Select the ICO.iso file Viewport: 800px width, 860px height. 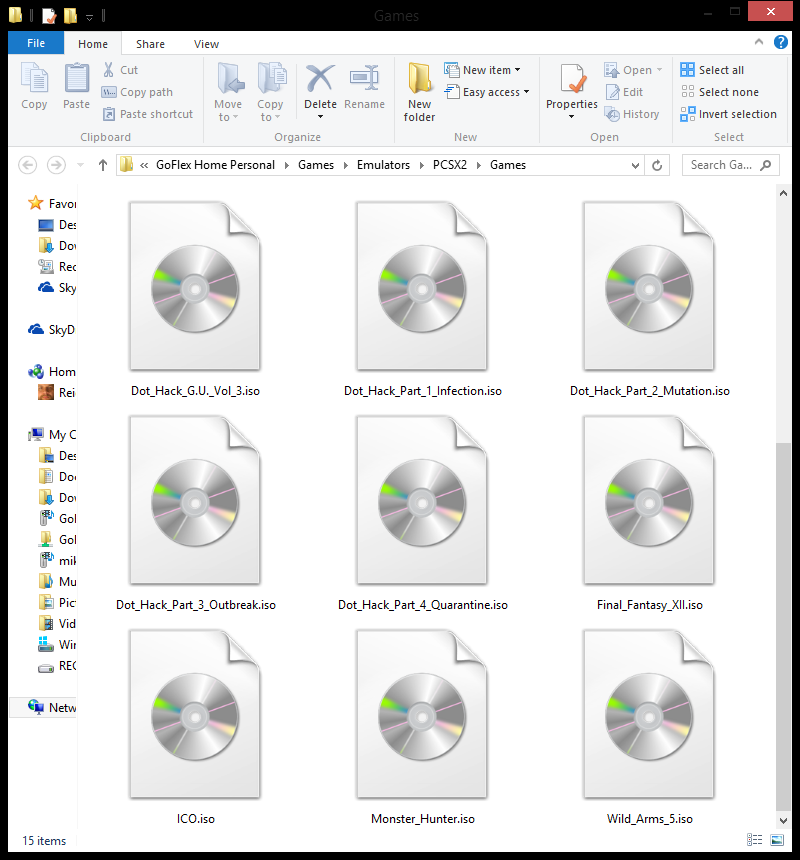tap(195, 727)
